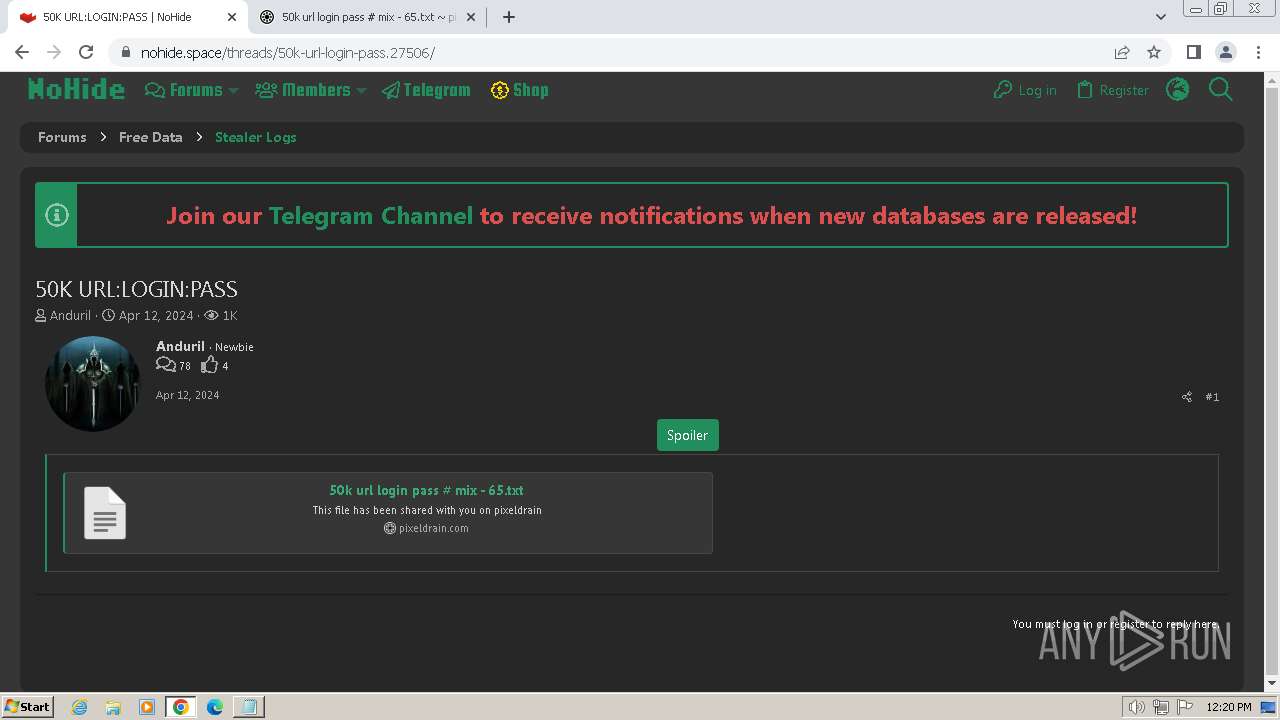This screenshot has height=720, width=1280.
Task: Open the 50k url login pass # mix - 65.txt link
Action: point(426,490)
